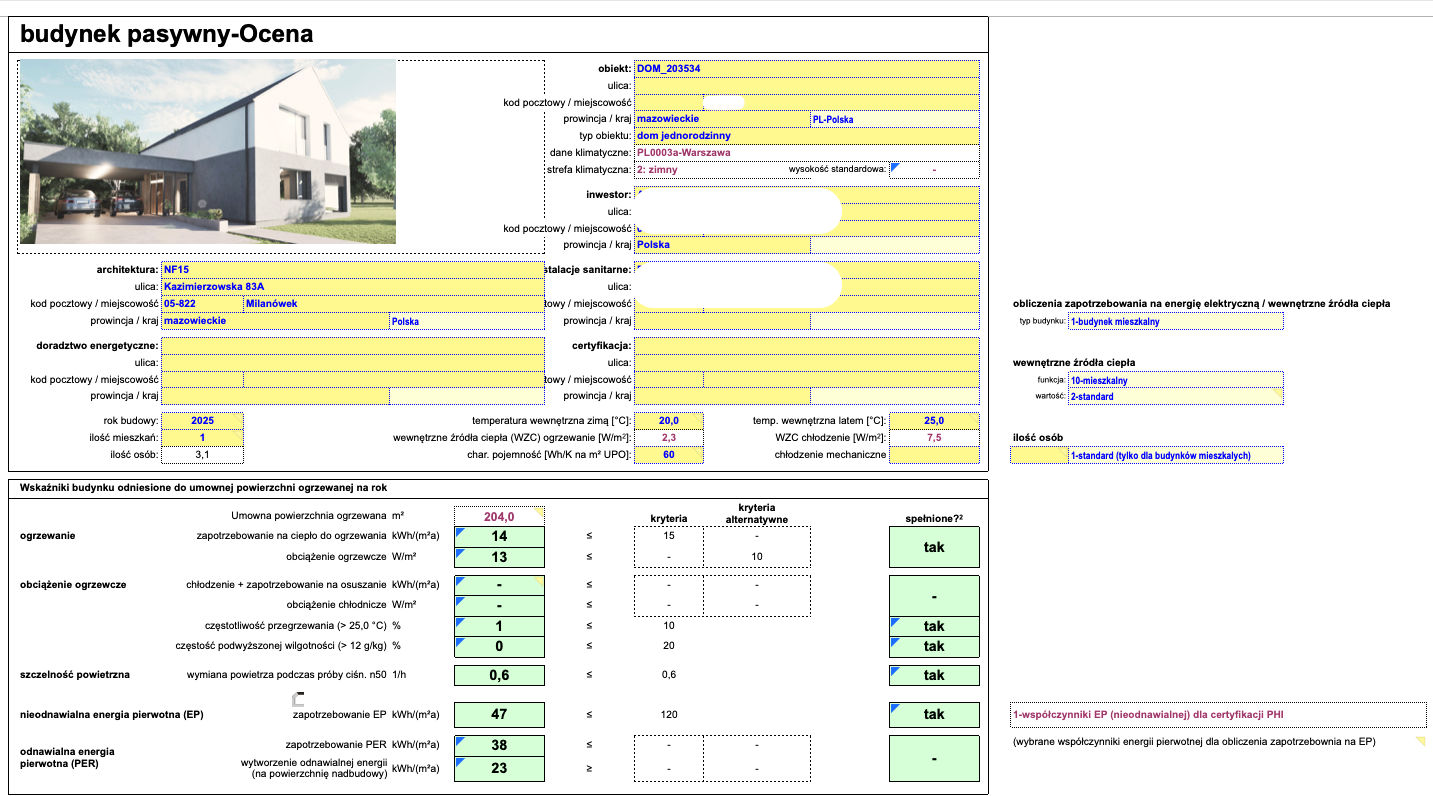
Task: Click the 'tak' result for szczelność powietrzna
Action: coord(933,675)
